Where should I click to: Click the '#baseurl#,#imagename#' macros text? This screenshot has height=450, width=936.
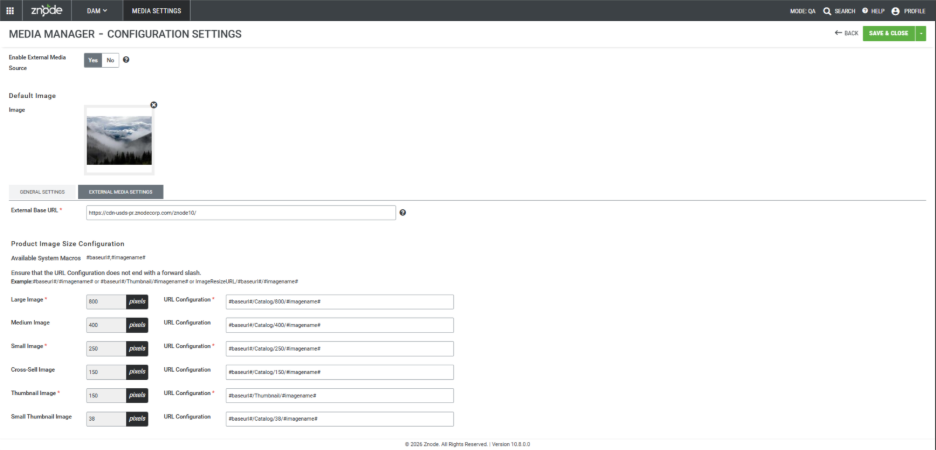[116, 258]
